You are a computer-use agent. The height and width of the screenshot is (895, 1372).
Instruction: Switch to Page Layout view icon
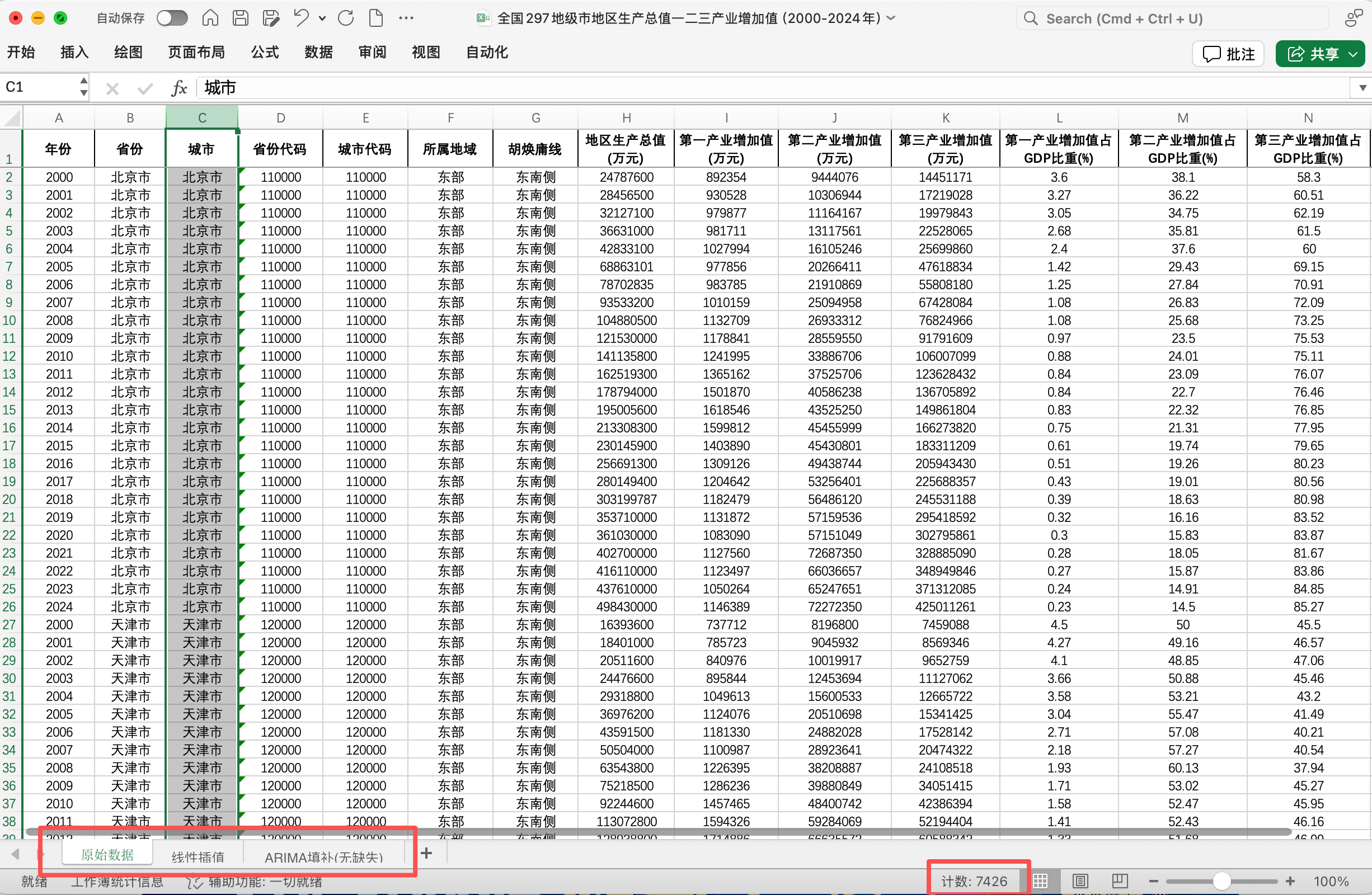click(x=1080, y=880)
